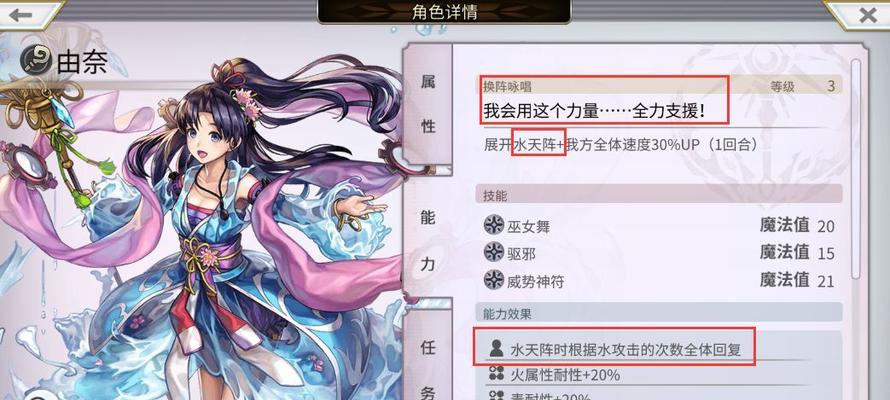Tap the 技能 section header
890x400 pixels.
[x=658, y=195]
